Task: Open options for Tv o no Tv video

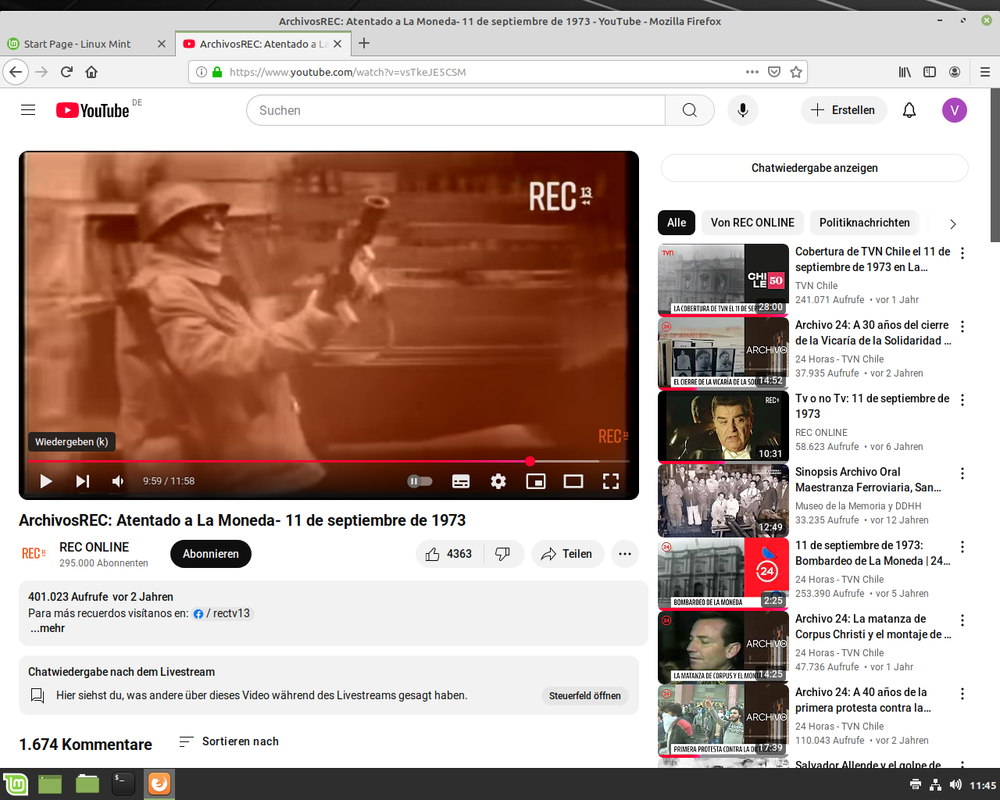Action: tap(962, 400)
